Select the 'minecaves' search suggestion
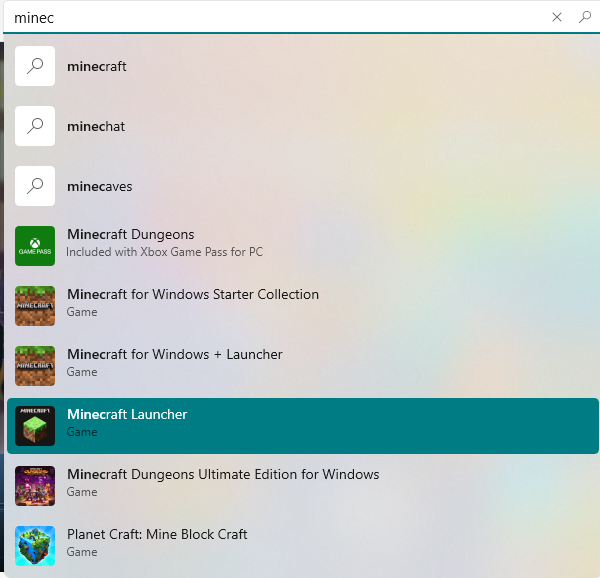 [303, 186]
